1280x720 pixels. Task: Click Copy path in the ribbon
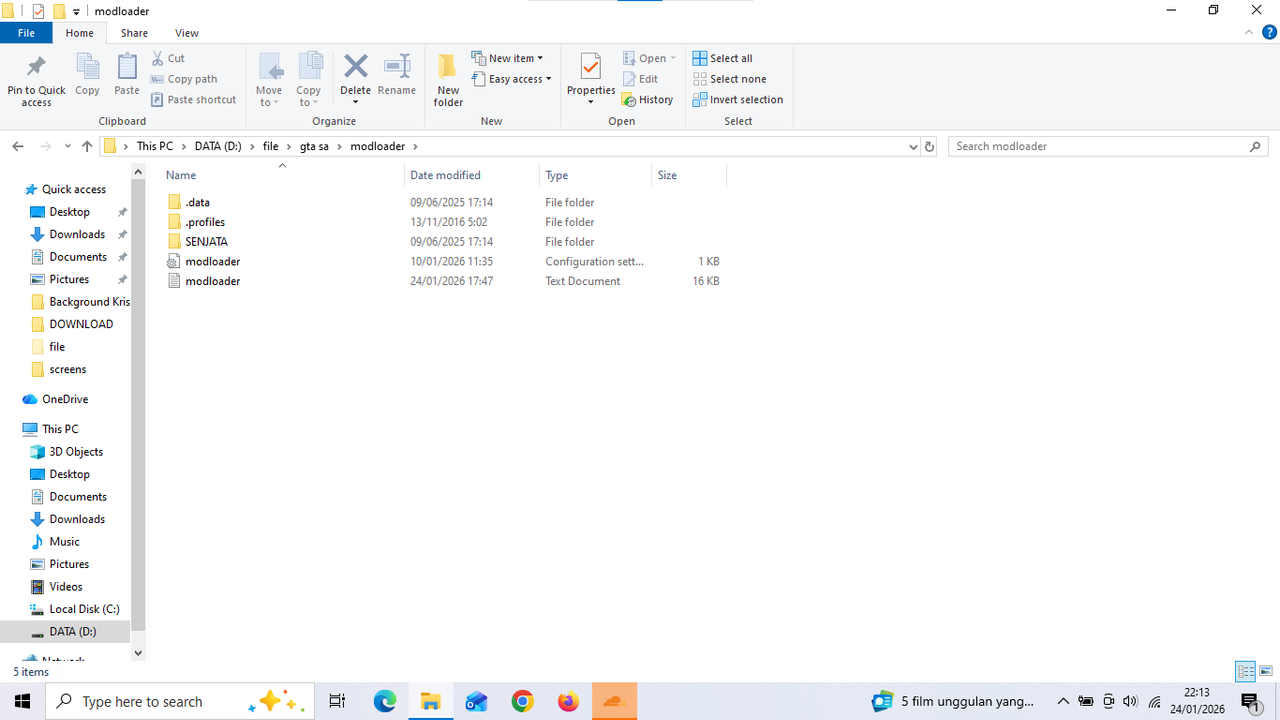[x=184, y=79]
